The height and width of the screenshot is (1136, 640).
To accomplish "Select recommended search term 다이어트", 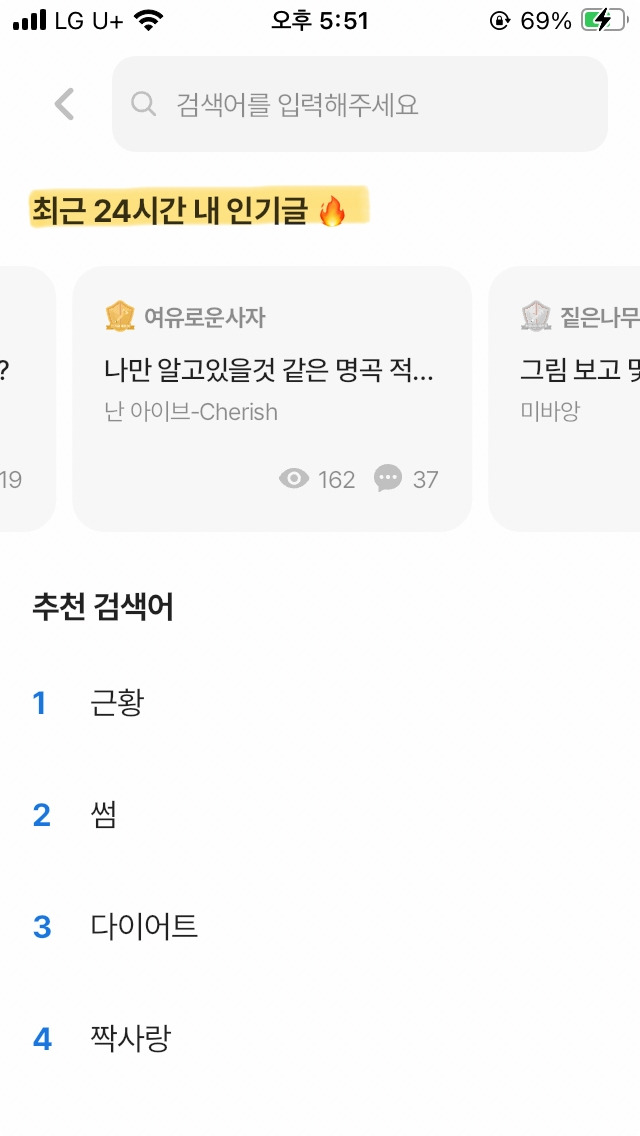I will 144,927.
